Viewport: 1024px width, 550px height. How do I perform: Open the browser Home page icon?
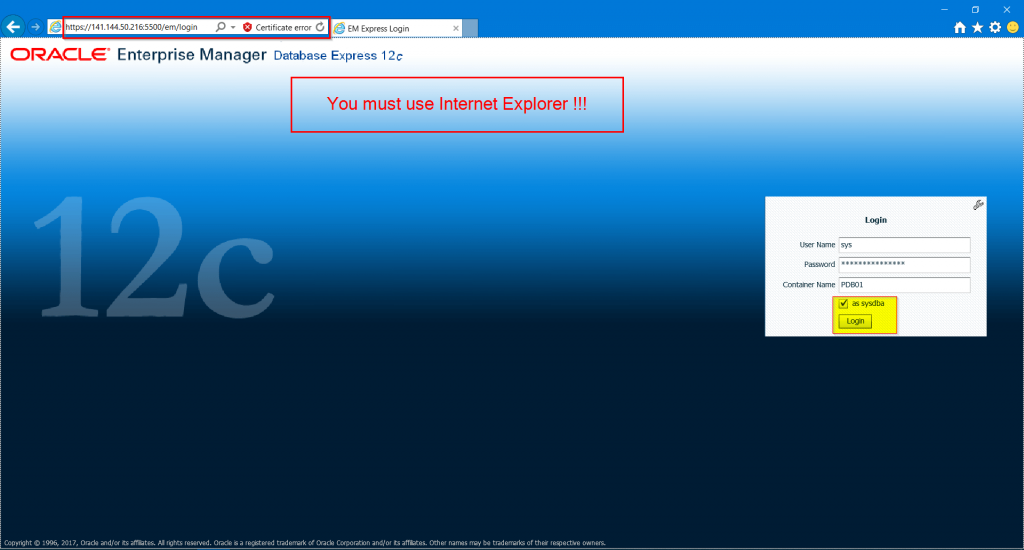960,28
